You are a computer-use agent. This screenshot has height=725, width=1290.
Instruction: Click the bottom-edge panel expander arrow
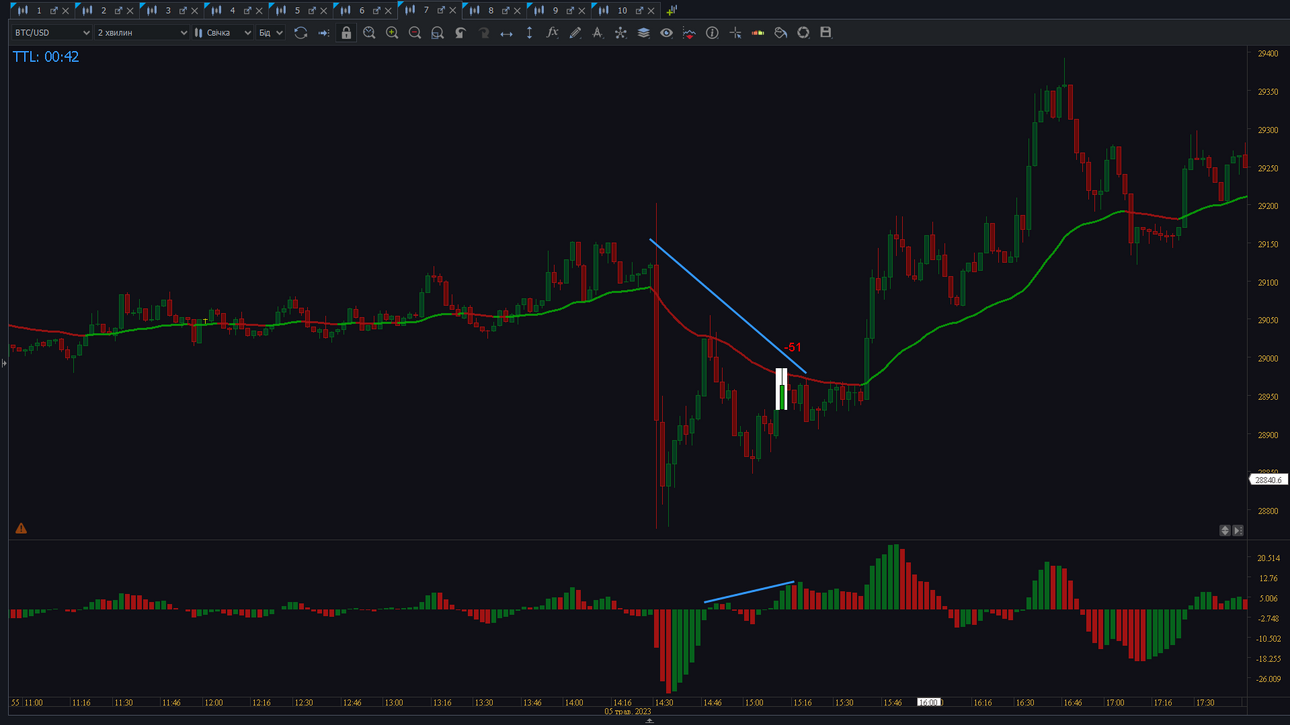(649, 720)
